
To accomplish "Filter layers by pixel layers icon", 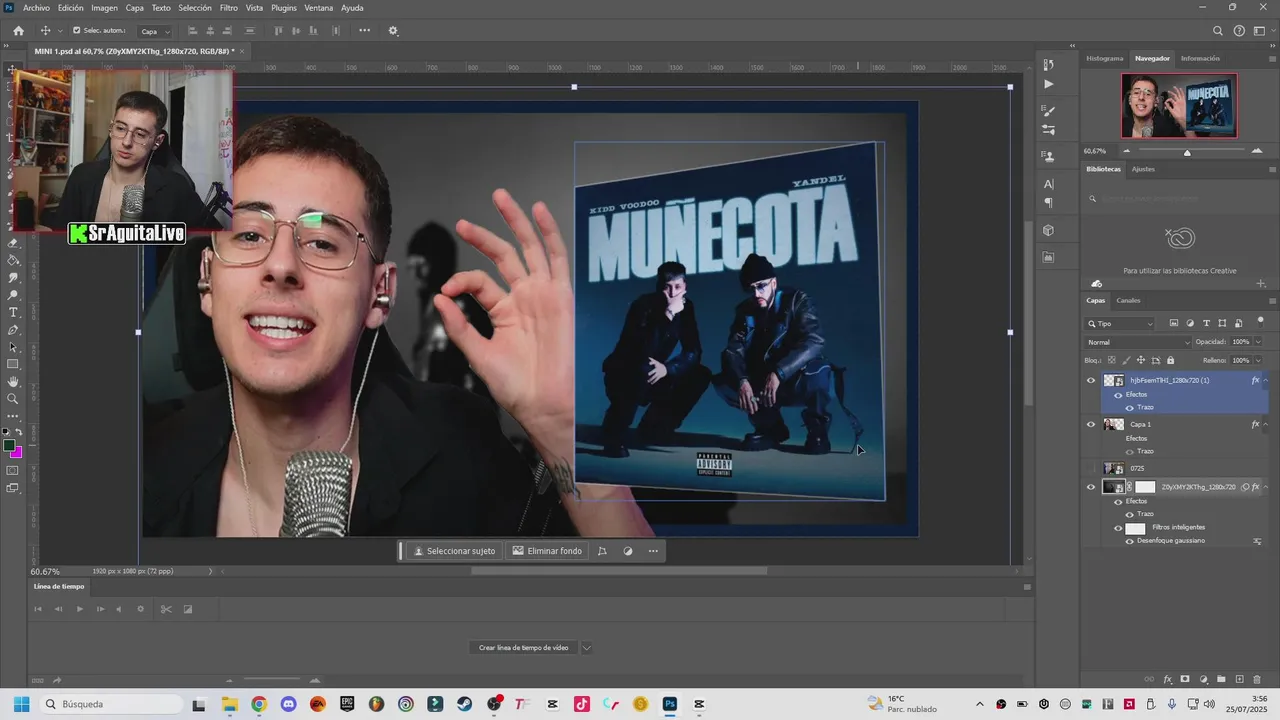I will [x=1174, y=323].
